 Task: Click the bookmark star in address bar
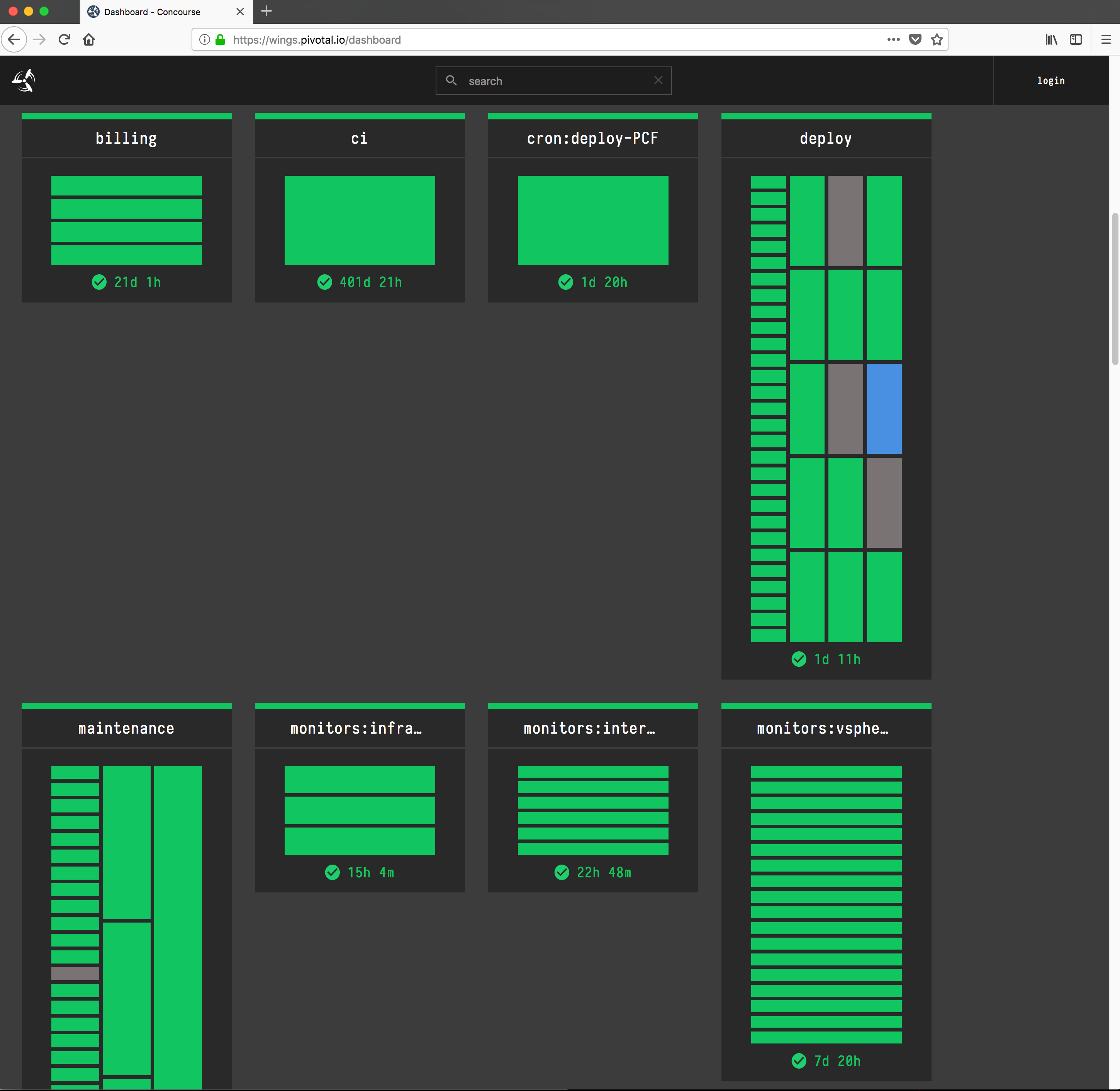coord(937,39)
